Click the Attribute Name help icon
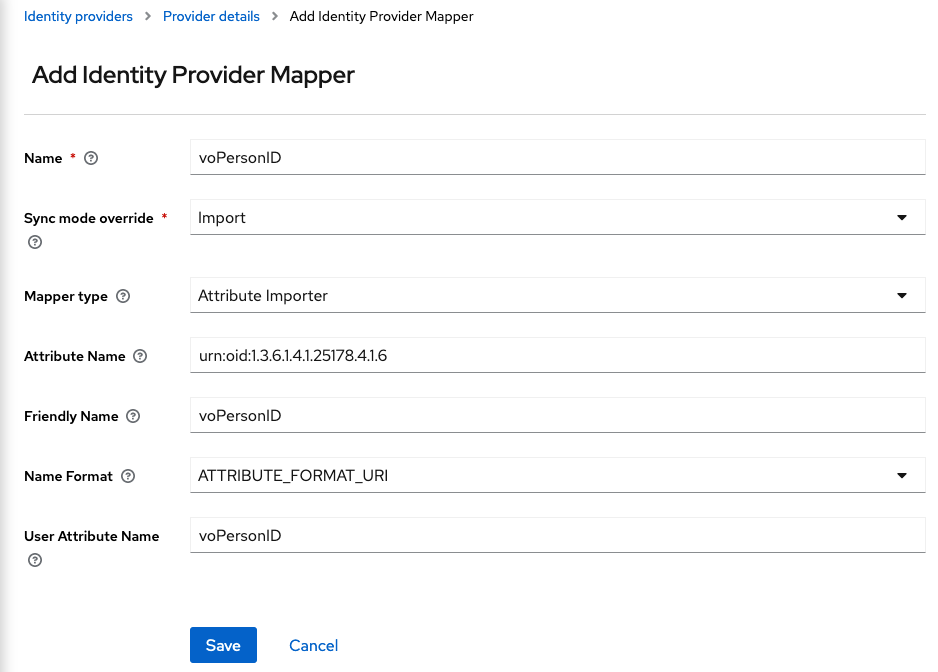Viewport: 938px width, 672px height. (x=139, y=356)
